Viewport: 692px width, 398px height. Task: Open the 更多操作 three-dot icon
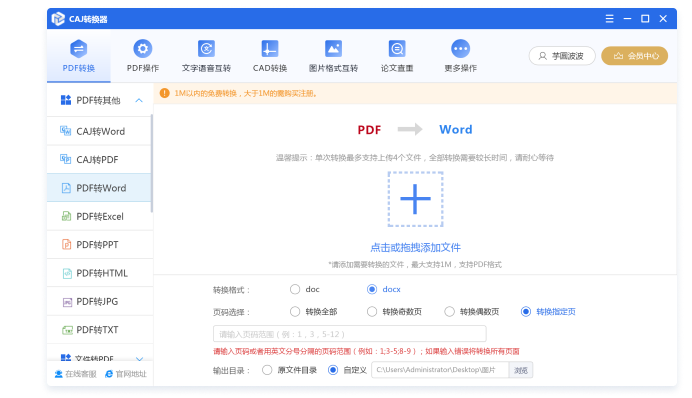(460, 49)
